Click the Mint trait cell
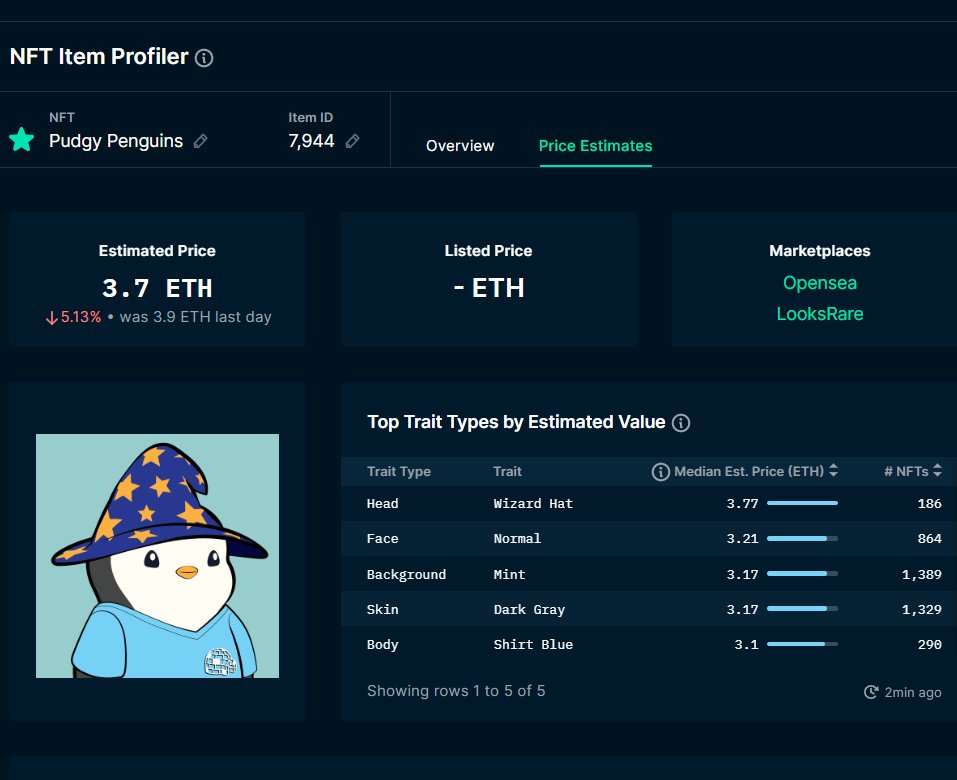The width and height of the screenshot is (957, 780). click(x=509, y=574)
